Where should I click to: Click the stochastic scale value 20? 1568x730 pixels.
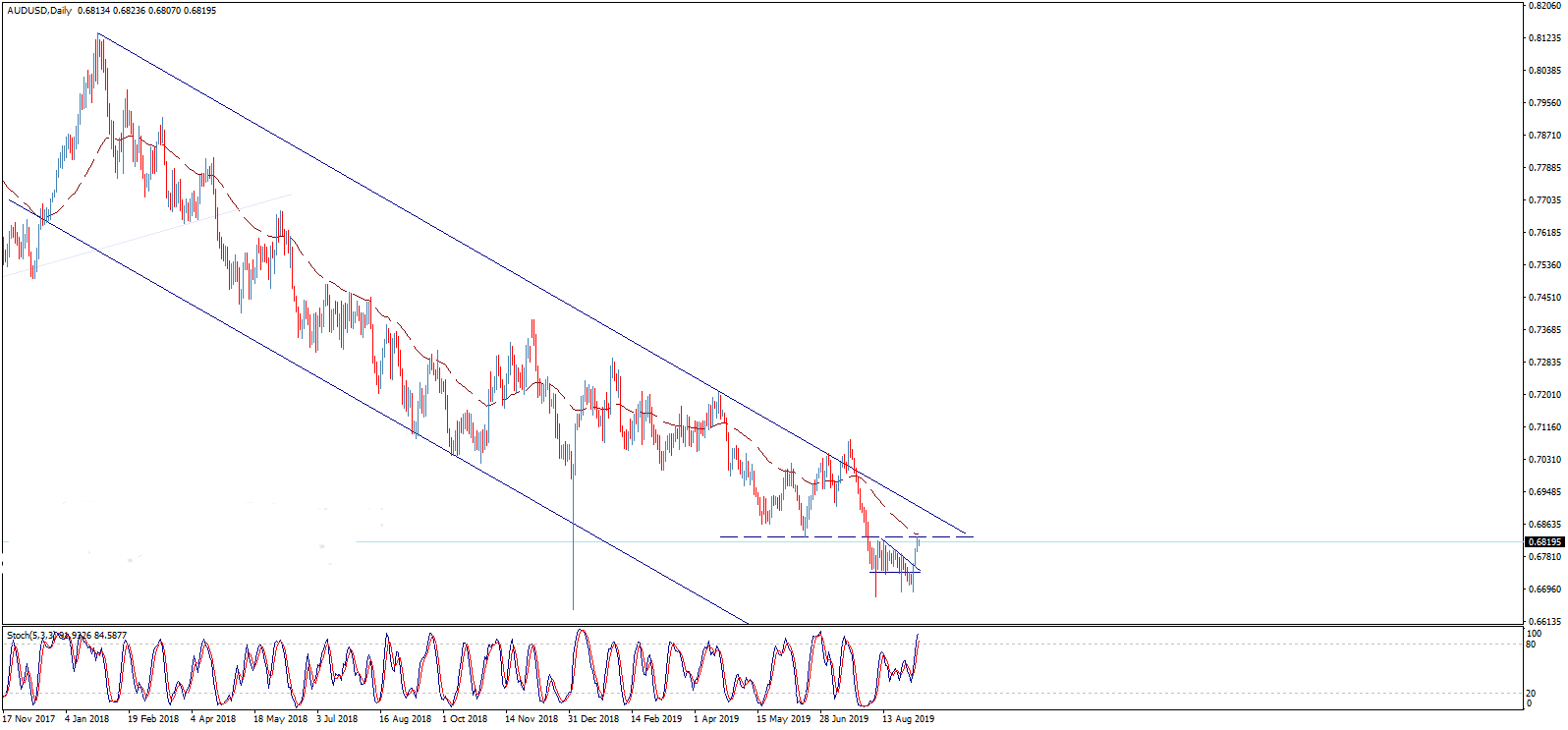click(x=1531, y=694)
